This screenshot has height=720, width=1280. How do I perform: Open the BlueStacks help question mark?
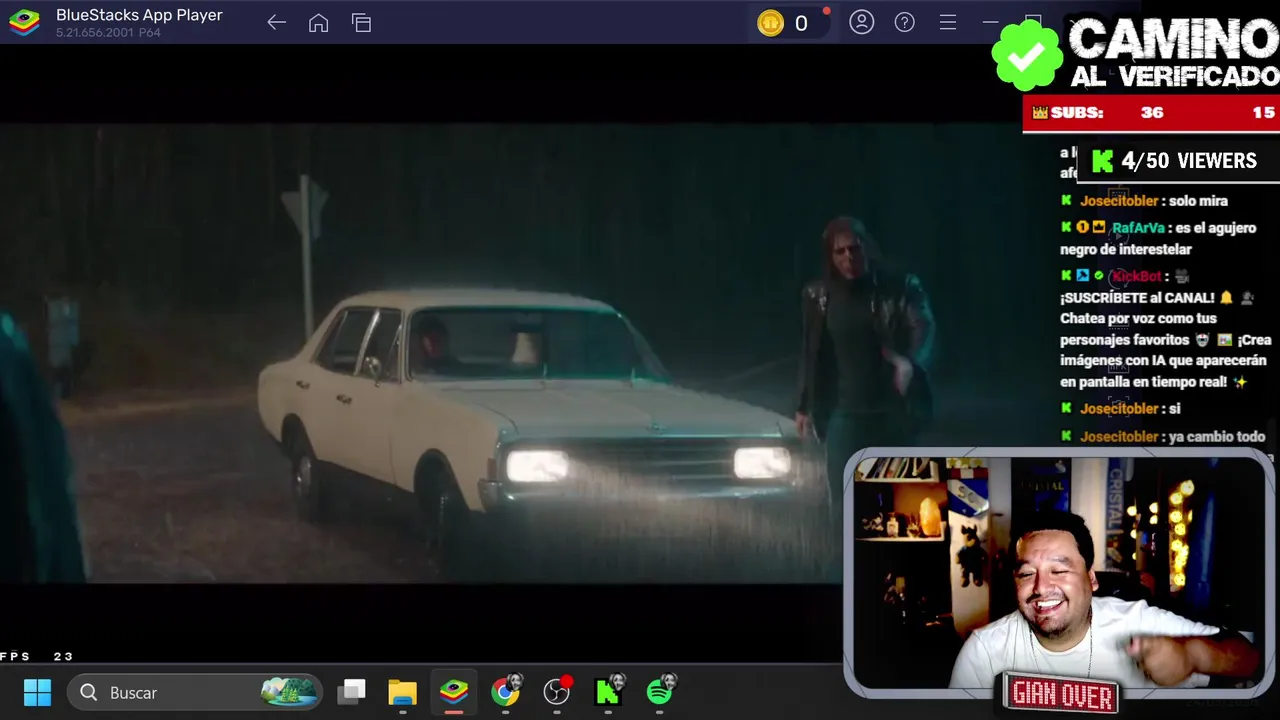coord(904,22)
